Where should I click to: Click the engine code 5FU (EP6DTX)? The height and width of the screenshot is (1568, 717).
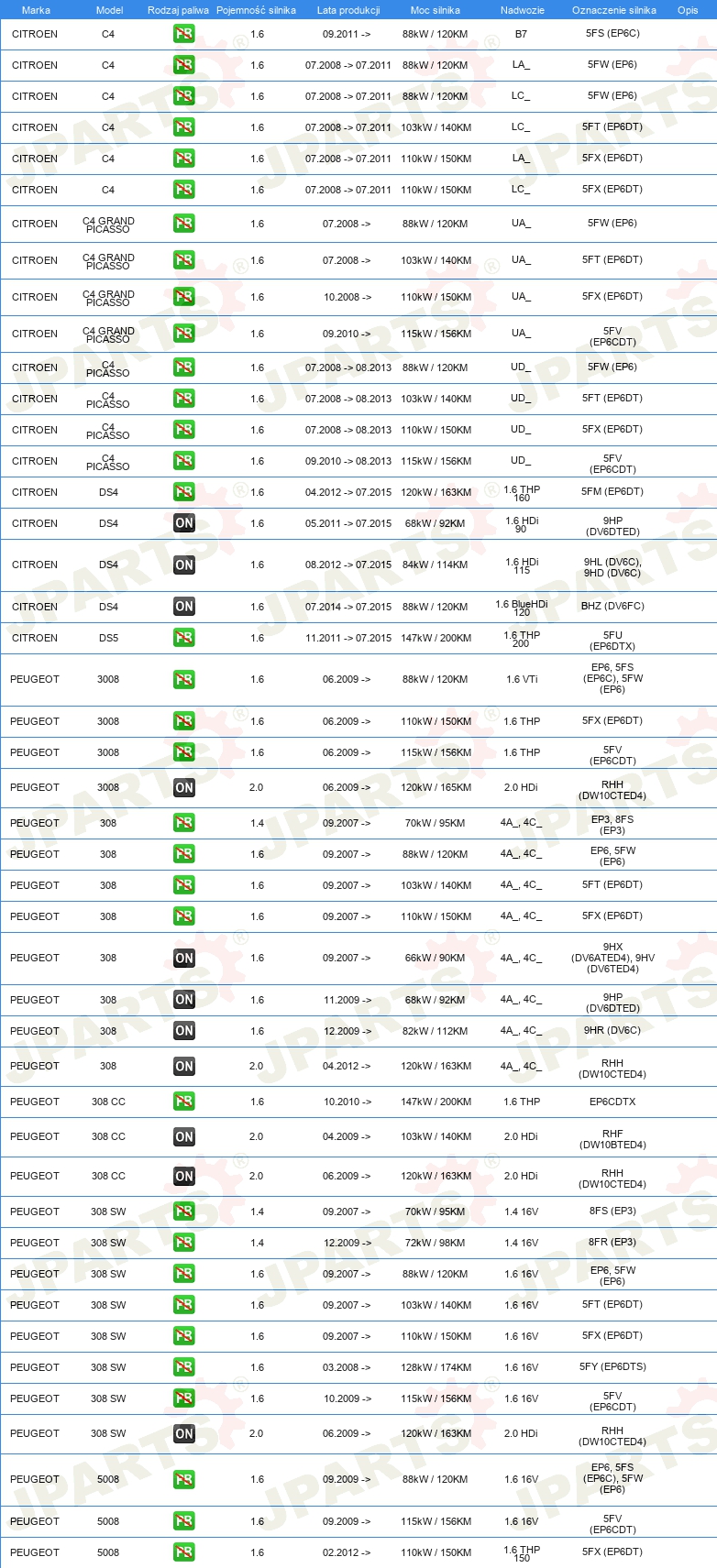[612, 640]
